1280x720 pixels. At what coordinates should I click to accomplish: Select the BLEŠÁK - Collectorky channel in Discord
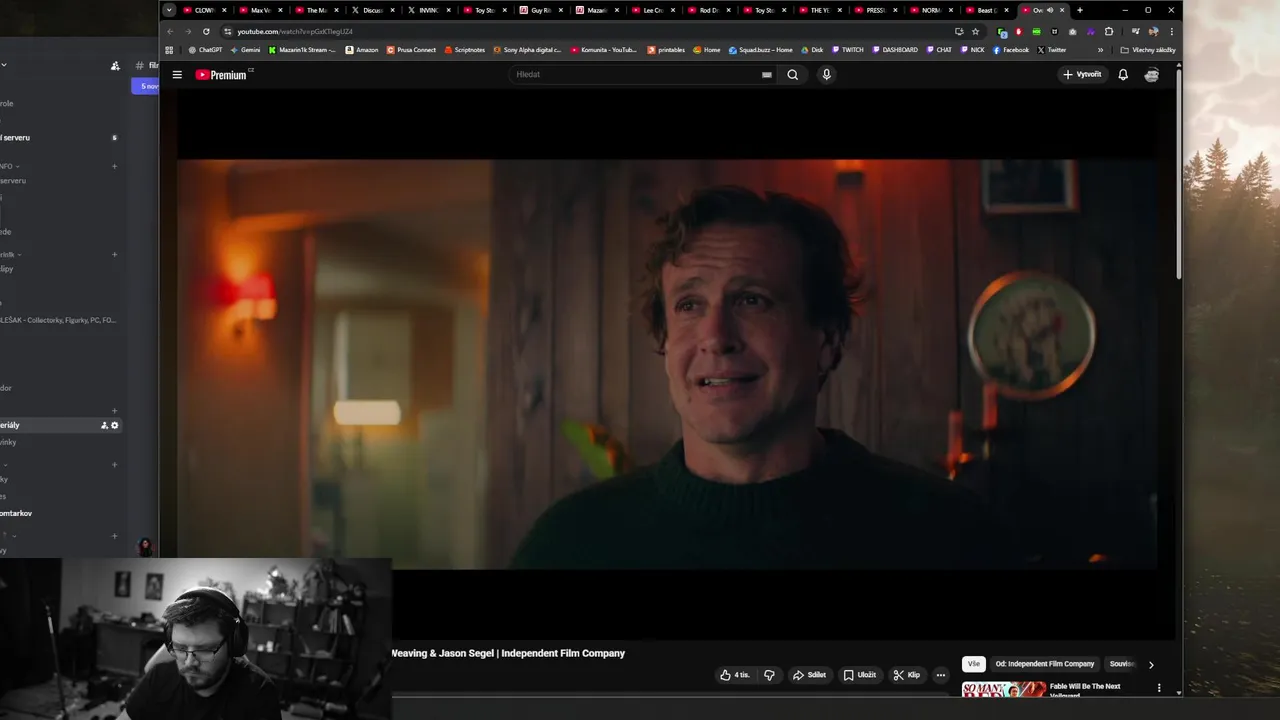pyautogui.click(x=58, y=320)
